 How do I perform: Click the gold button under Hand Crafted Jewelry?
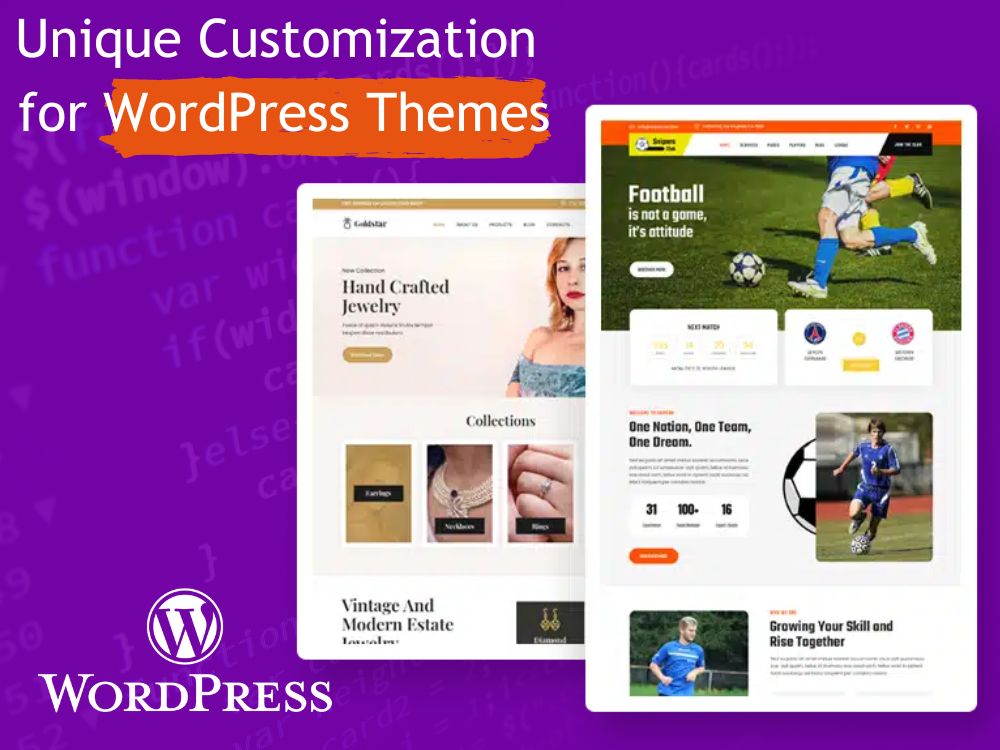point(367,355)
